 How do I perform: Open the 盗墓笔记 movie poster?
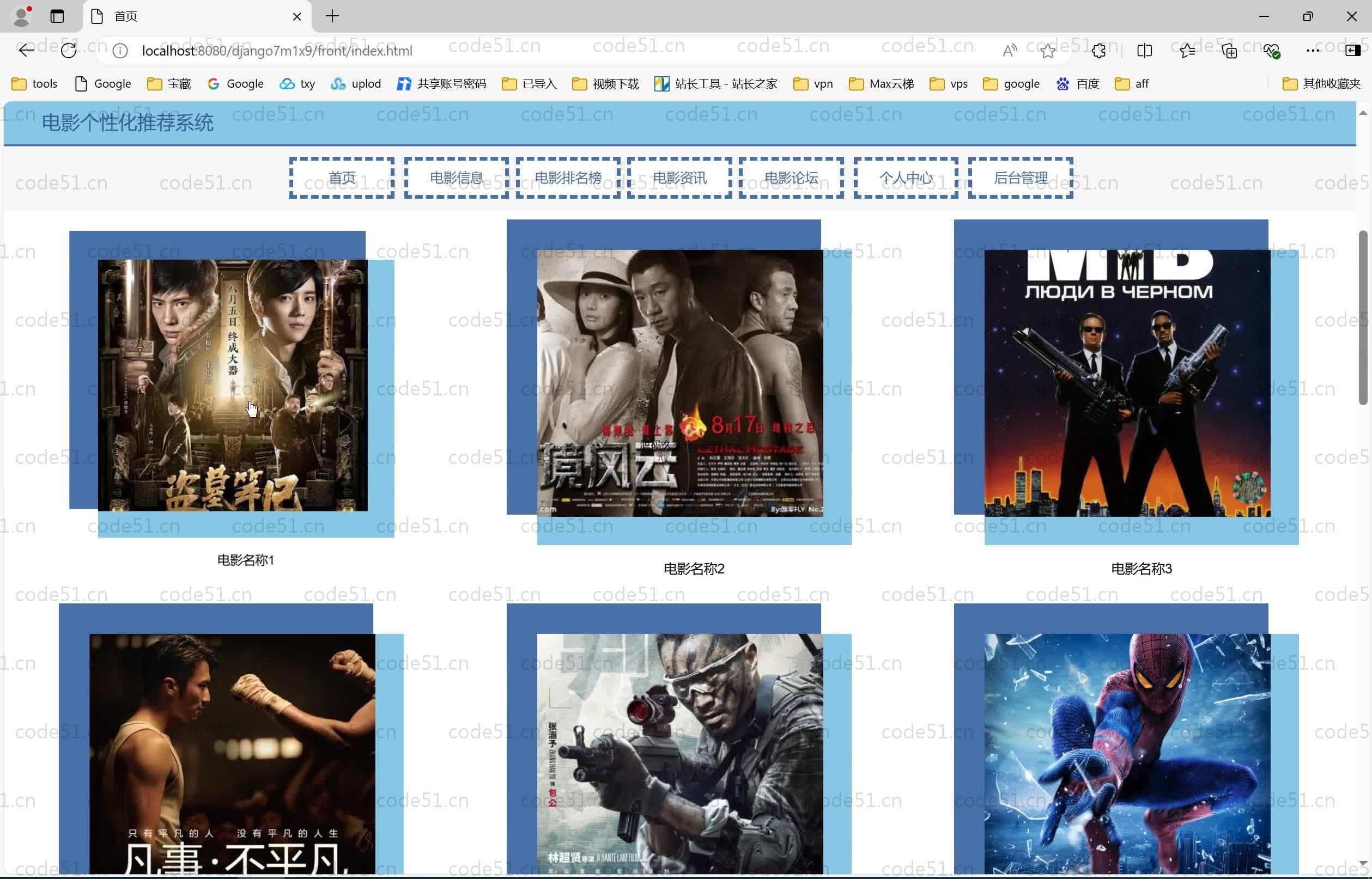(233, 385)
